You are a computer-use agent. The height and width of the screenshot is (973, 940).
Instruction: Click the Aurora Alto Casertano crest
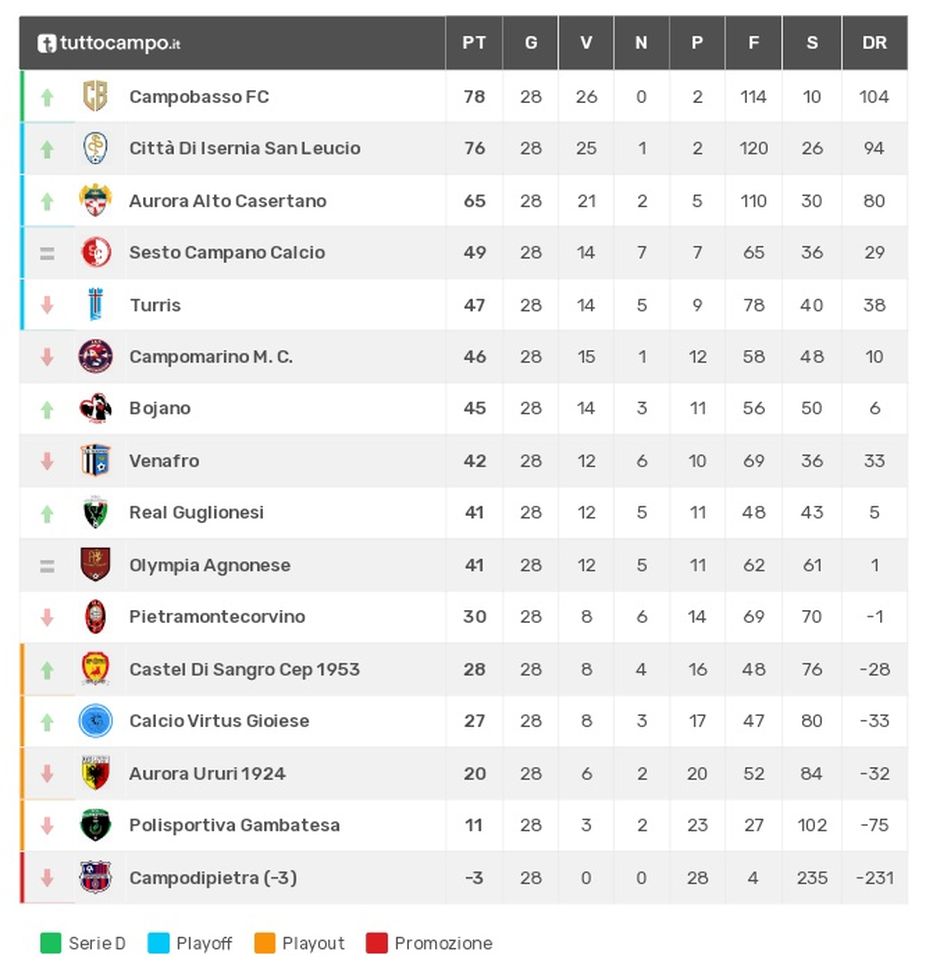95,200
